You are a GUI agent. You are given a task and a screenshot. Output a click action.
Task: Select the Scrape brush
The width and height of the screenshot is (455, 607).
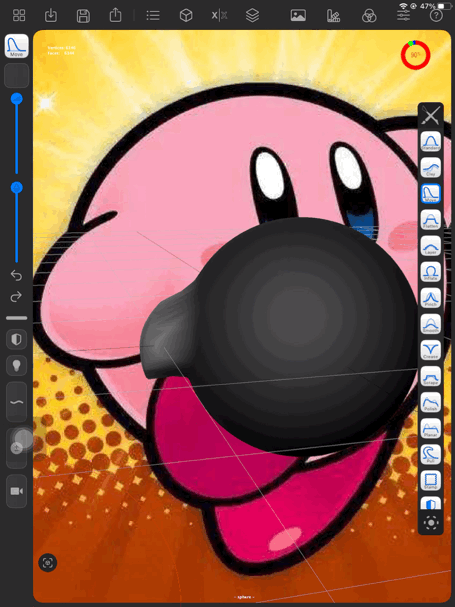click(x=431, y=376)
